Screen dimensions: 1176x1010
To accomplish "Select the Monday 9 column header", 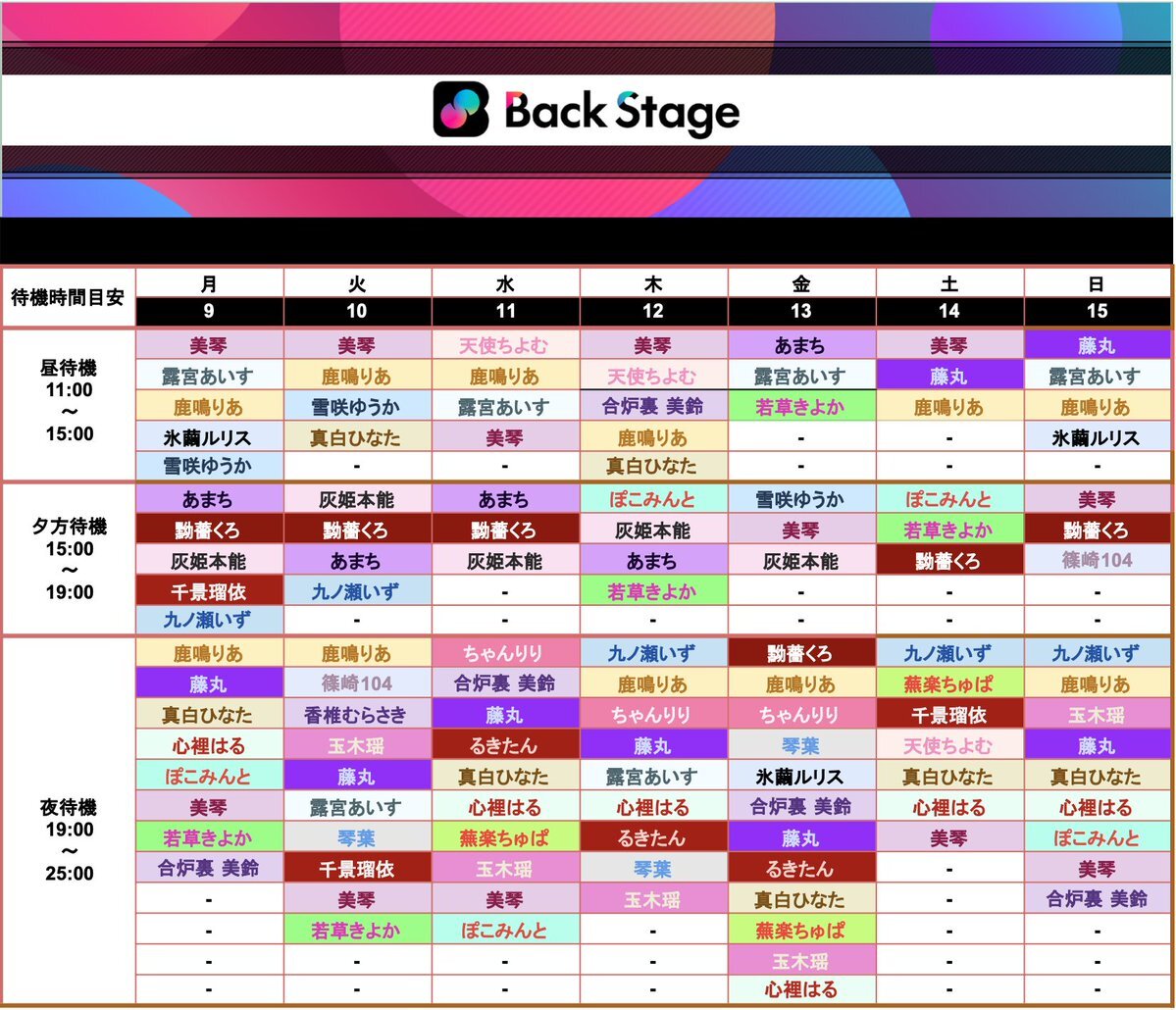I will (209, 298).
